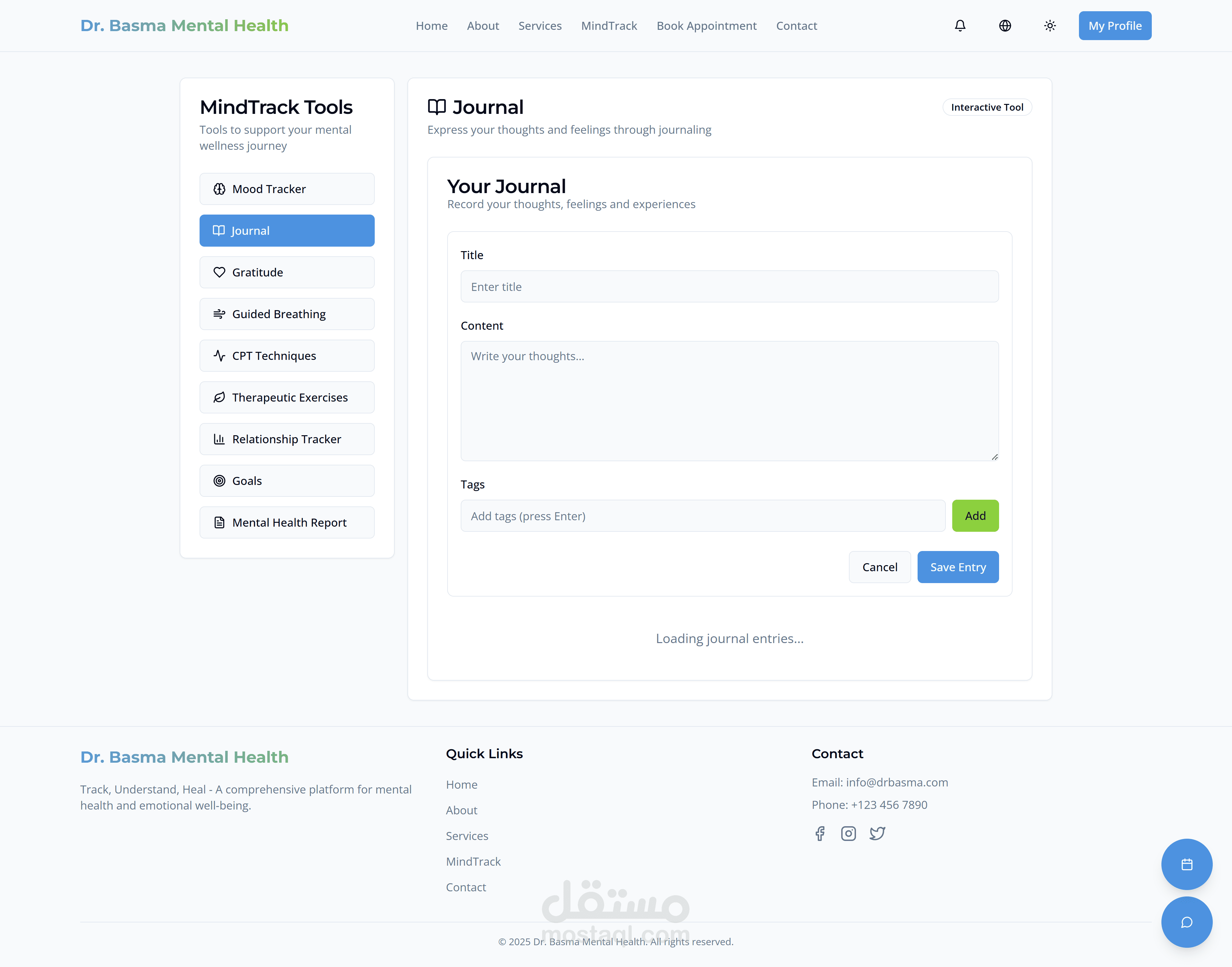Image resolution: width=1232 pixels, height=967 pixels.
Task: Click Cancel in the journal form
Action: point(879,567)
